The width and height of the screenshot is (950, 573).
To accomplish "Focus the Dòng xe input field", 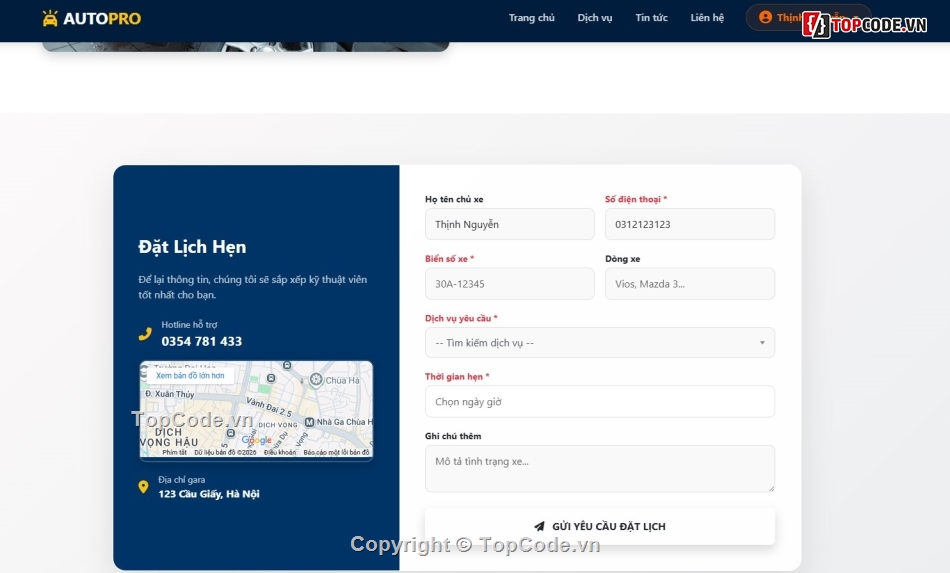I will point(689,283).
